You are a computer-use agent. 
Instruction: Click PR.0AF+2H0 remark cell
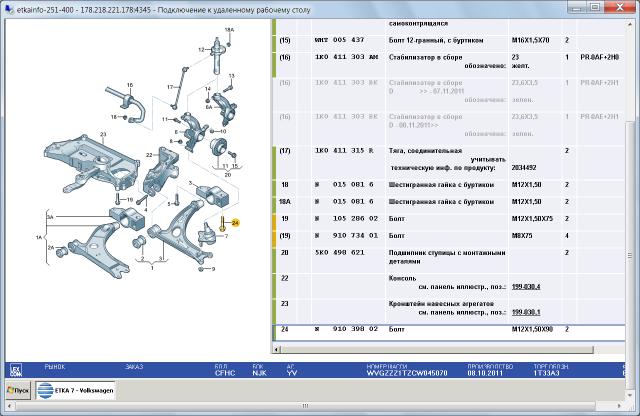coord(600,57)
